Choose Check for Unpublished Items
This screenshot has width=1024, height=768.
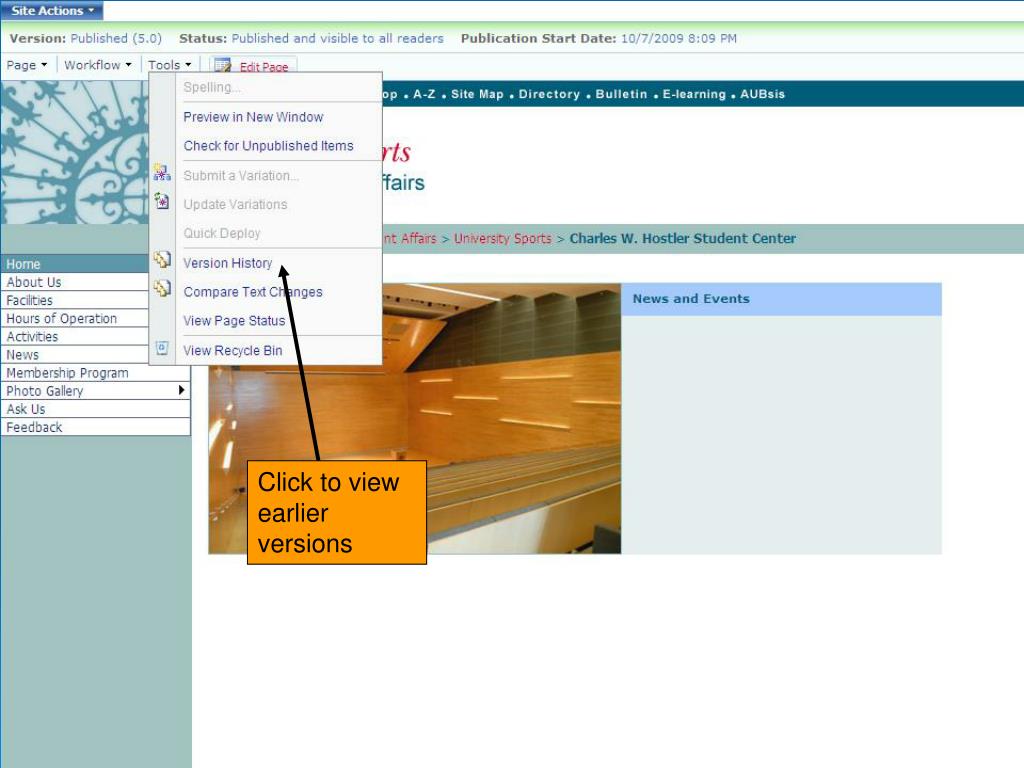click(268, 146)
